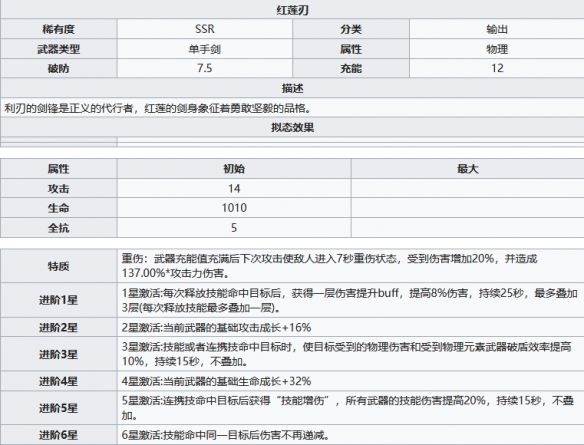Click the 3星激活 description text

[346, 354]
